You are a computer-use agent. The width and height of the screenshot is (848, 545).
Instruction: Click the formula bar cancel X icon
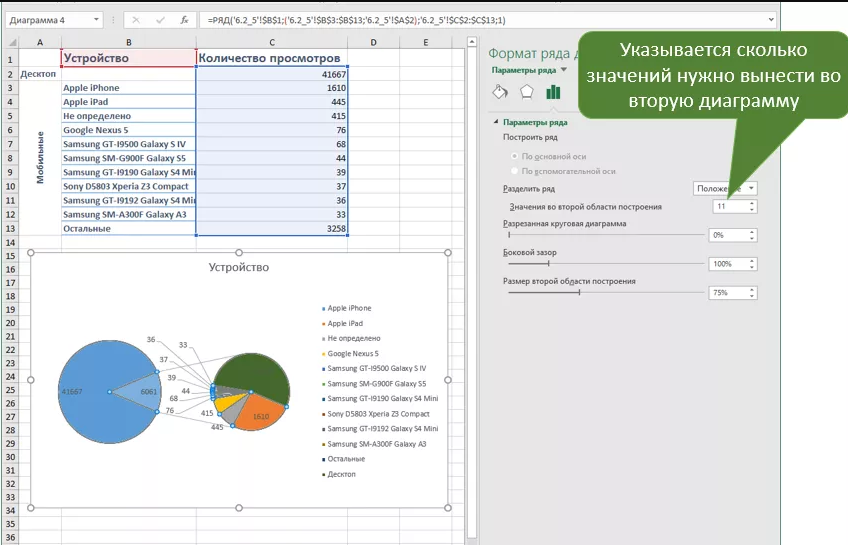136,20
